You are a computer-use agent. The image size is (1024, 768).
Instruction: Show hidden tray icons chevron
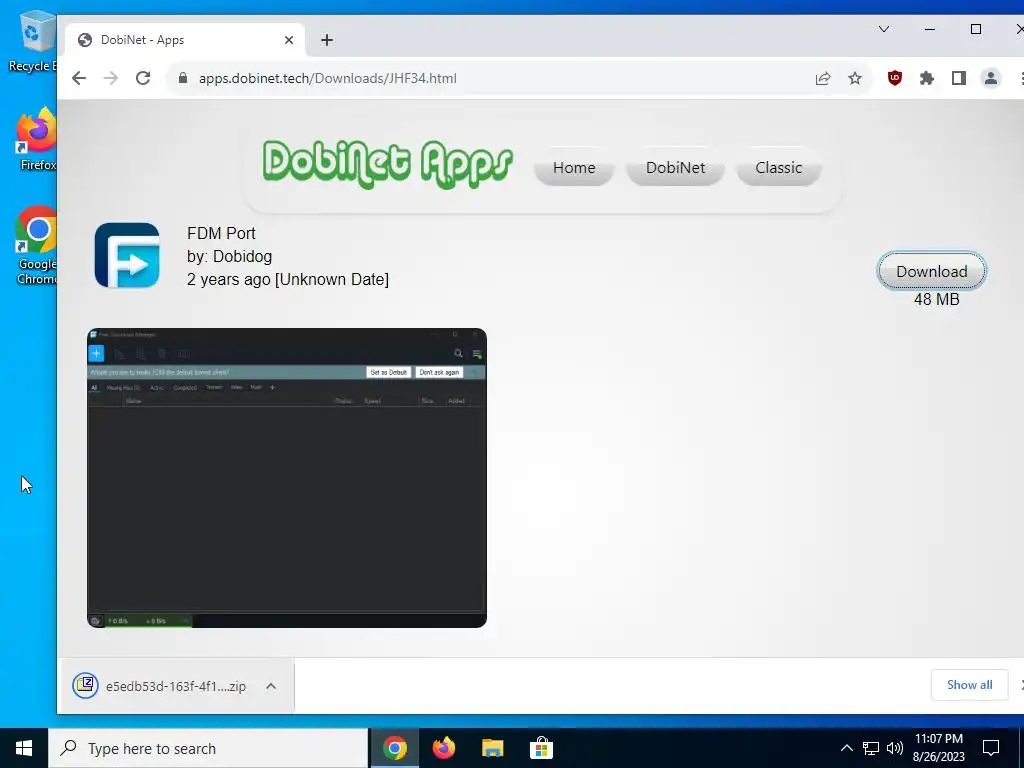click(846, 748)
